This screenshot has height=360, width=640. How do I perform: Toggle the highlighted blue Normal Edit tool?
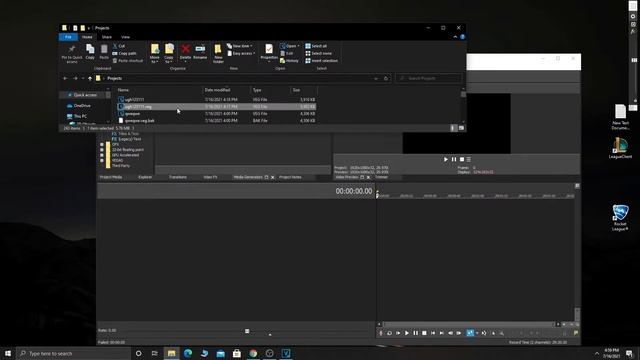(x=470, y=333)
